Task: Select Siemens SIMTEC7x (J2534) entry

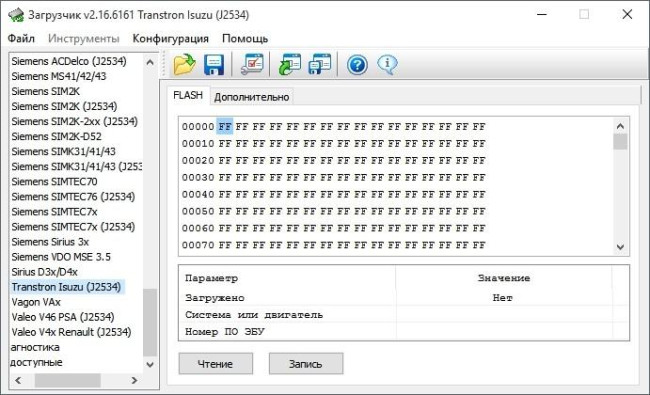Action: (73, 227)
